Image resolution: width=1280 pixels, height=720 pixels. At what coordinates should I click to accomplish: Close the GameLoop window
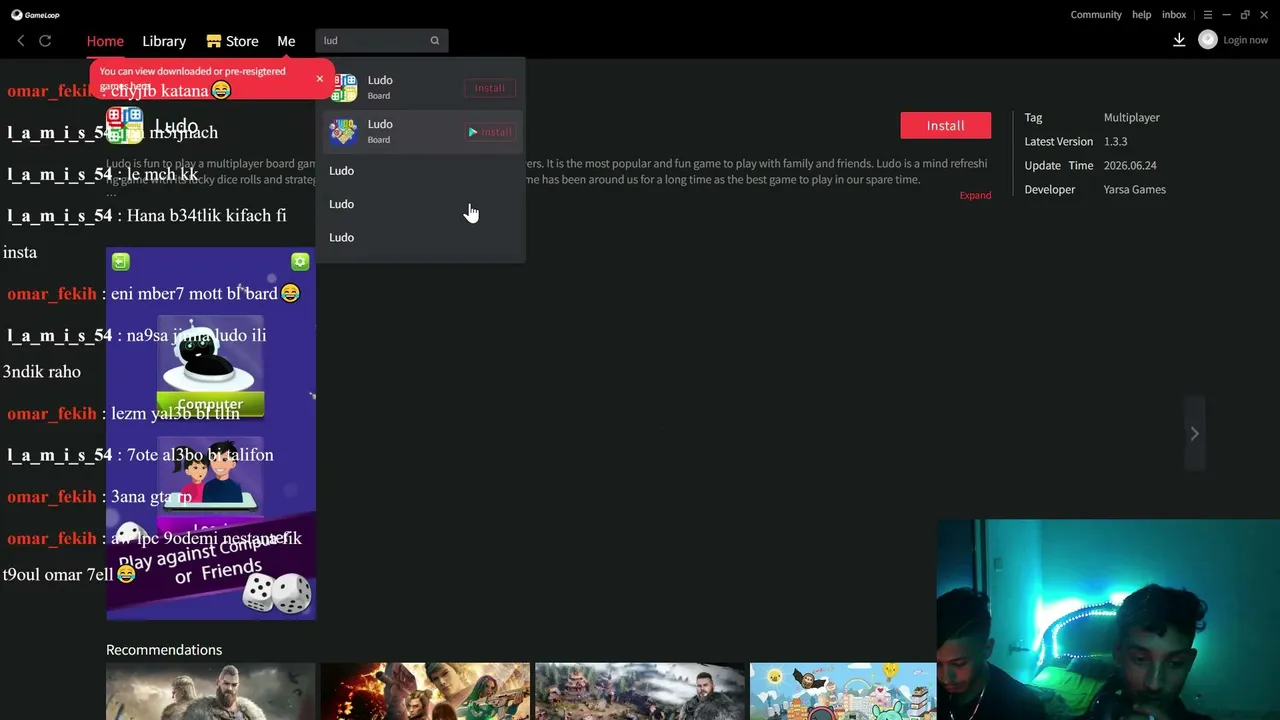[1264, 15]
